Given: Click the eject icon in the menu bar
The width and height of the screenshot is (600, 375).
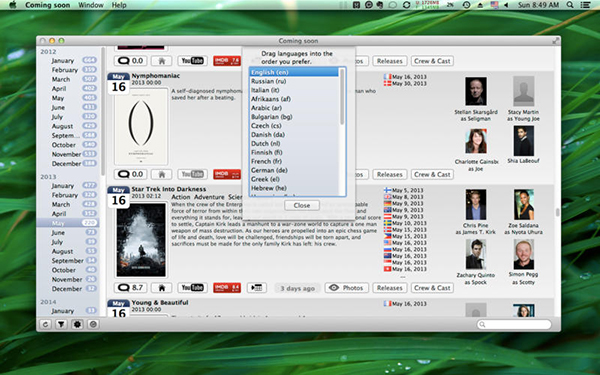Looking at the screenshot, I should [480, 5].
